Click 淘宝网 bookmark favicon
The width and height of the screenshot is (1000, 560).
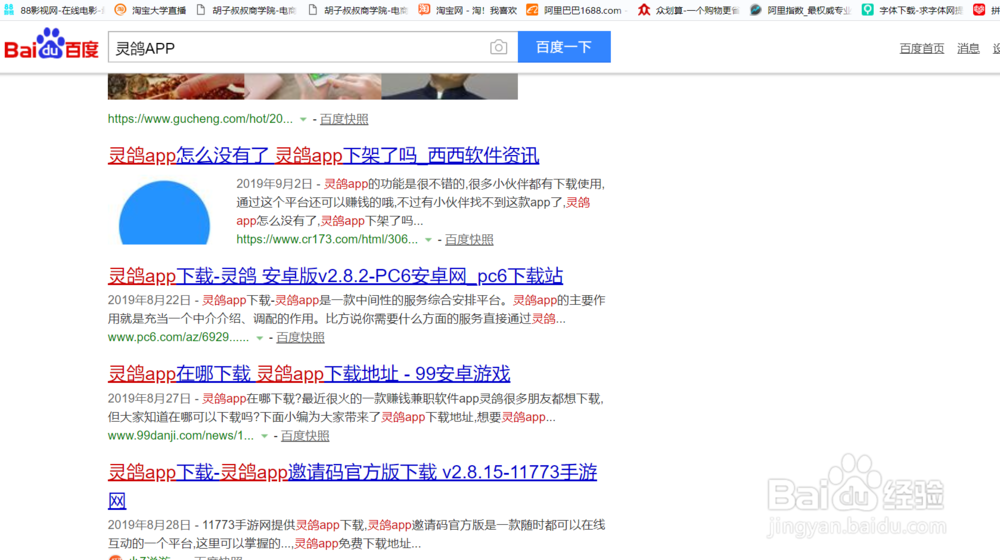[423, 10]
